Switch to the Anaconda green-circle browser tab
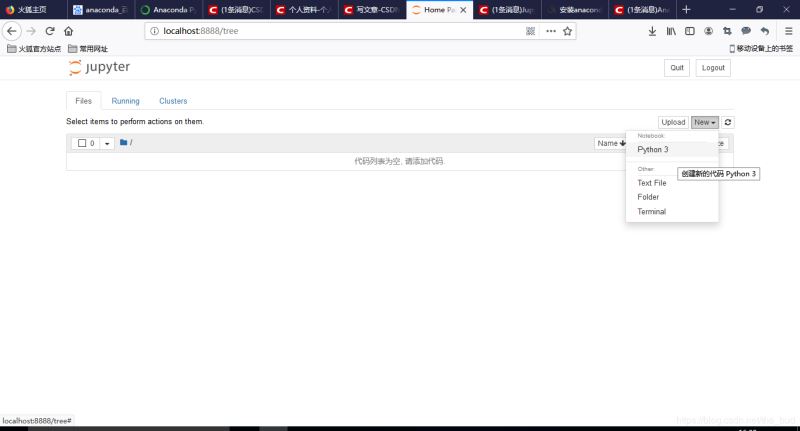Image resolution: width=800 pixels, height=431 pixels. click(168, 10)
